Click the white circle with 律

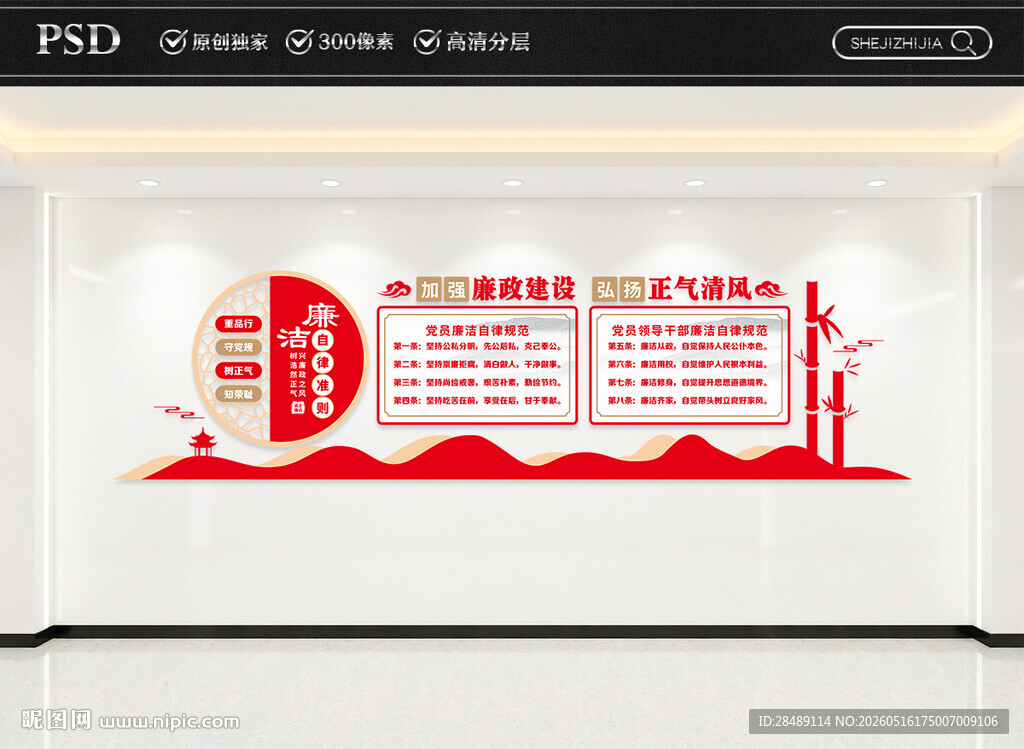(323, 363)
